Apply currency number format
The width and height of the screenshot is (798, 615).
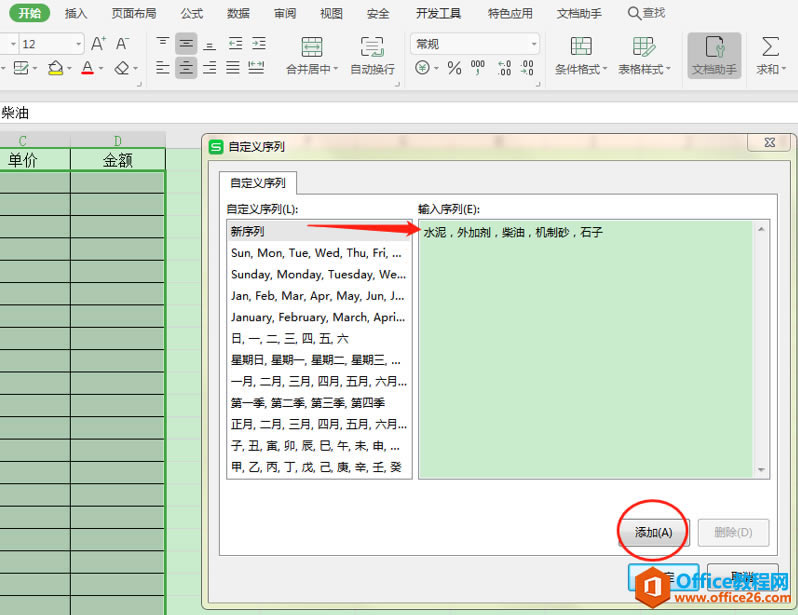422,67
